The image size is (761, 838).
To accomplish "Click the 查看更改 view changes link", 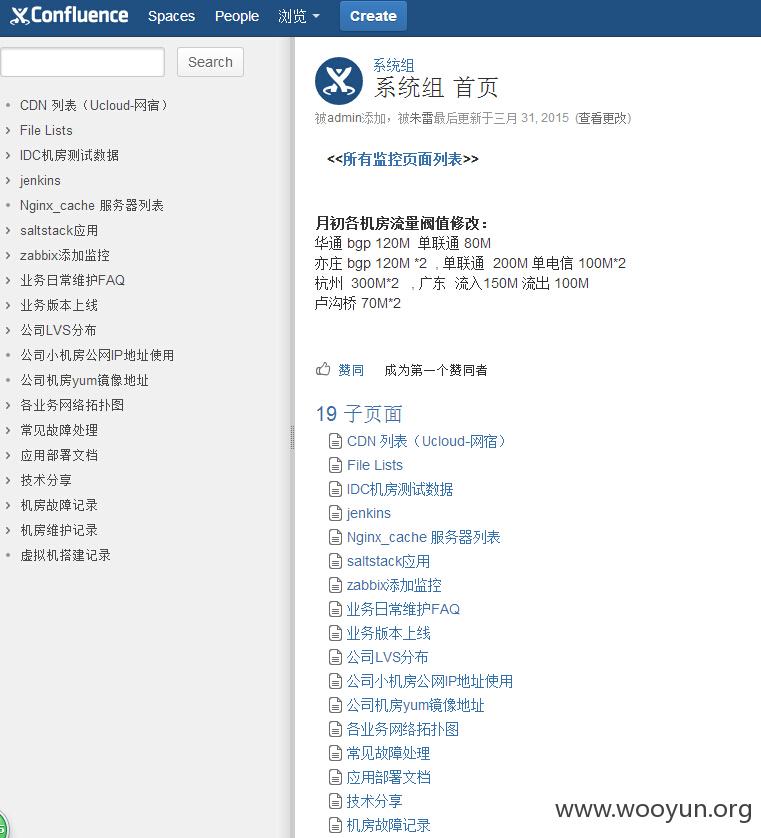I will (x=603, y=118).
